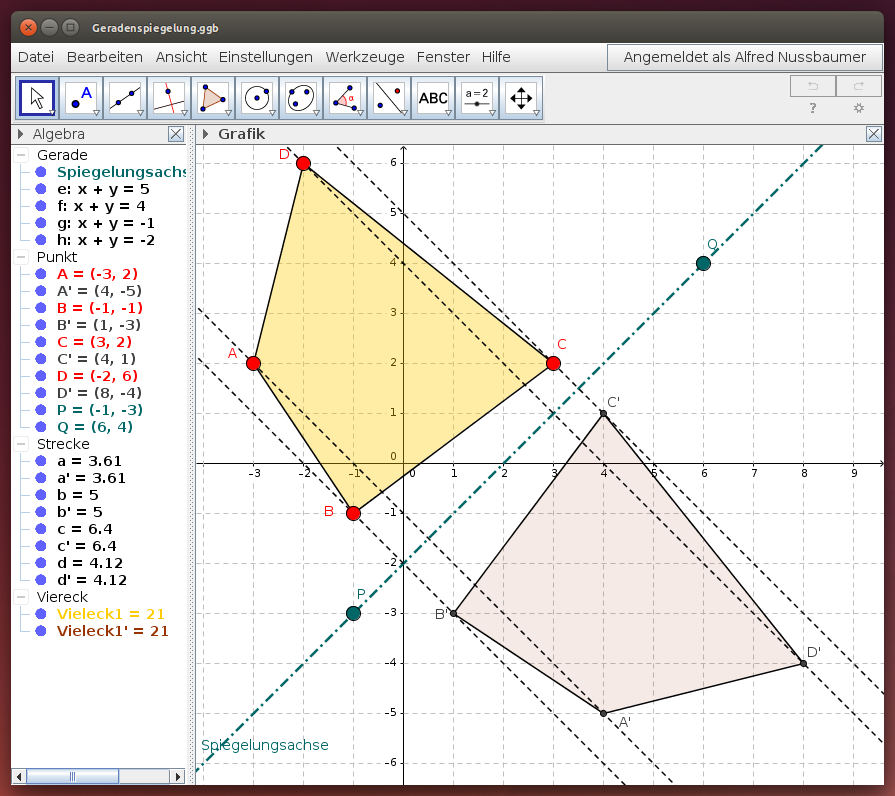Viewport: 895px width, 796px height.
Task: Open the Move Graphics View tool dropdown arrow
Action: (x=536, y=113)
